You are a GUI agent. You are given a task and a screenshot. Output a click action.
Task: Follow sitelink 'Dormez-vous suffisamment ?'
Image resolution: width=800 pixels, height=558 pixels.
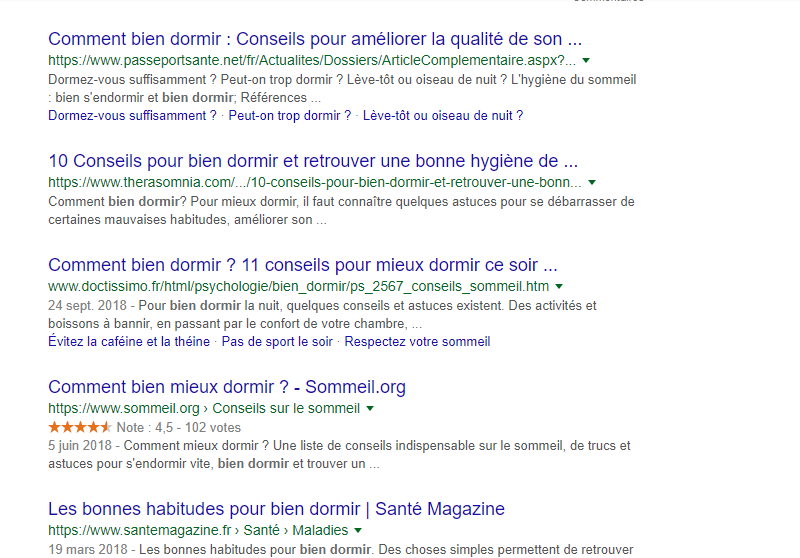coord(132,116)
